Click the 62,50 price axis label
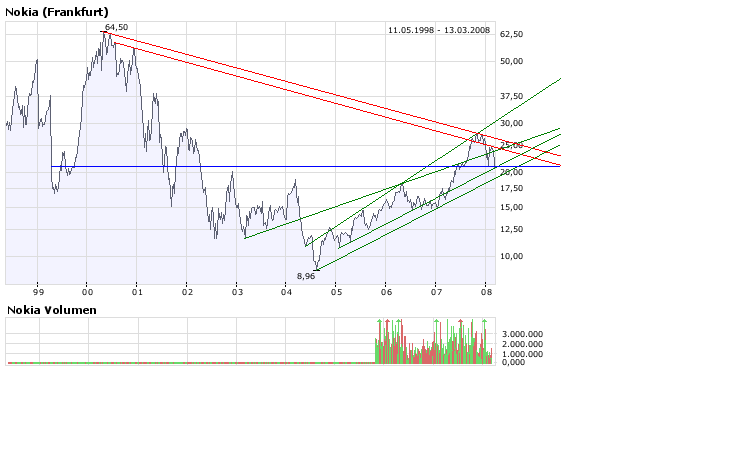 512,34
